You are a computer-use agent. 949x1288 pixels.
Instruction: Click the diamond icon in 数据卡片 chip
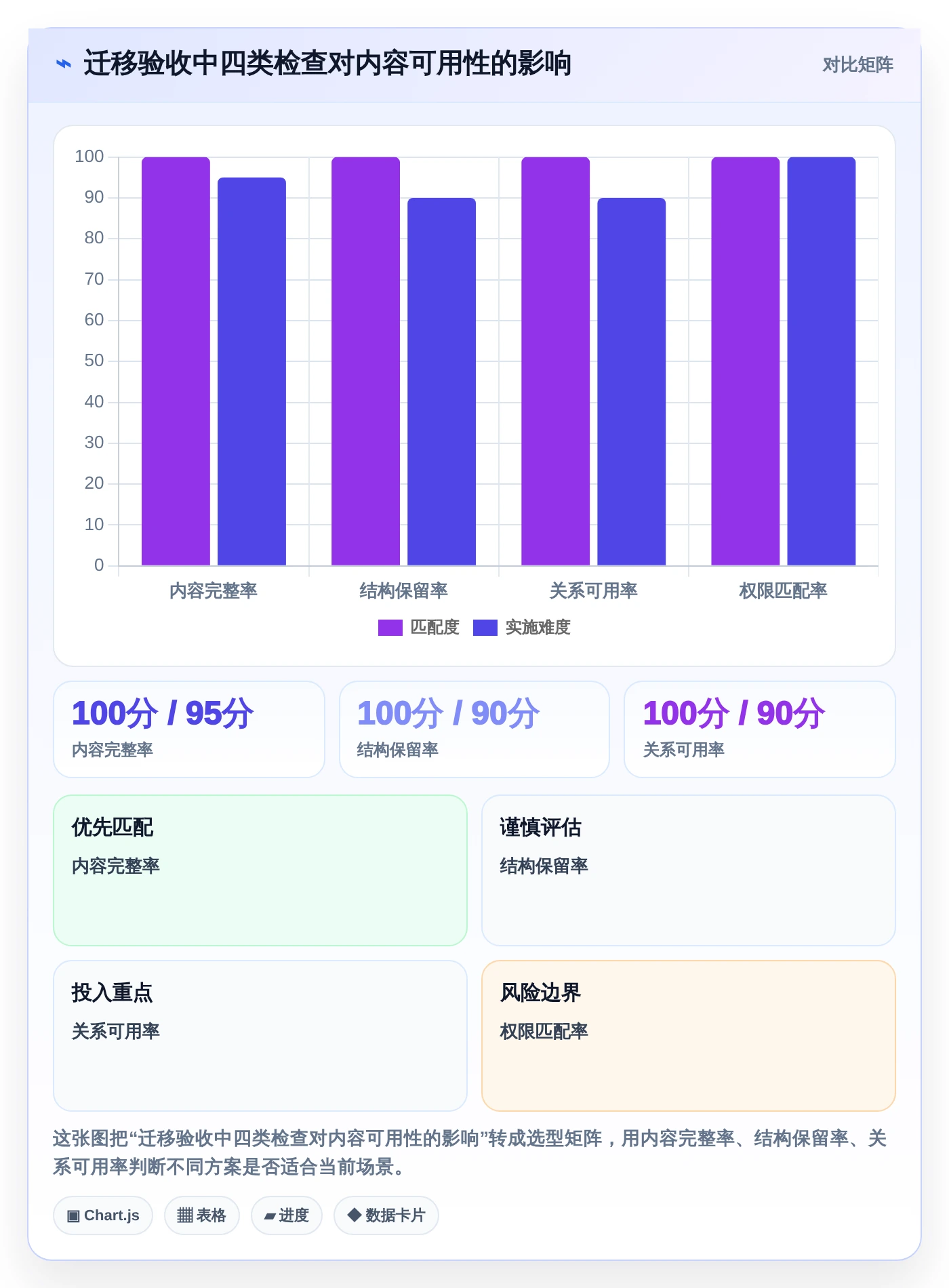[354, 1215]
